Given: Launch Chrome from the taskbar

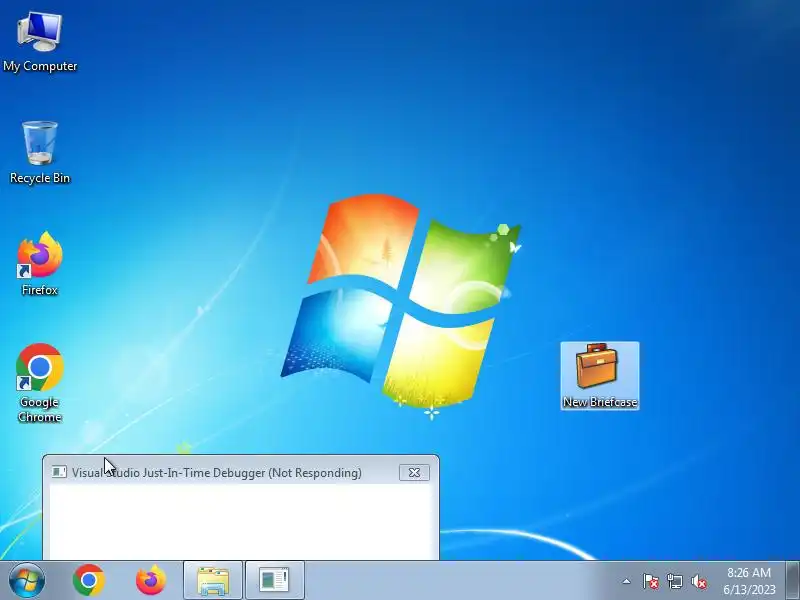Looking at the screenshot, I should coord(89,580).
